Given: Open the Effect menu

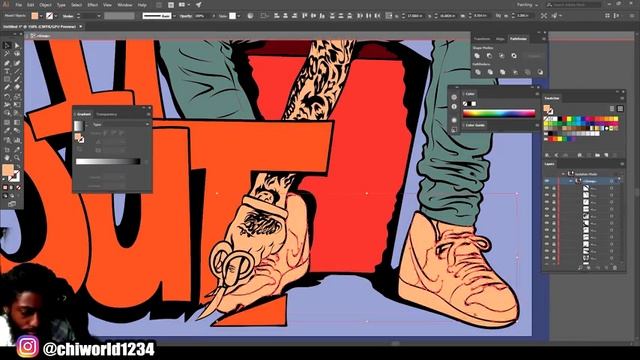Looking at the screenshot, I should pyautogui.click(x=93, y=5).
